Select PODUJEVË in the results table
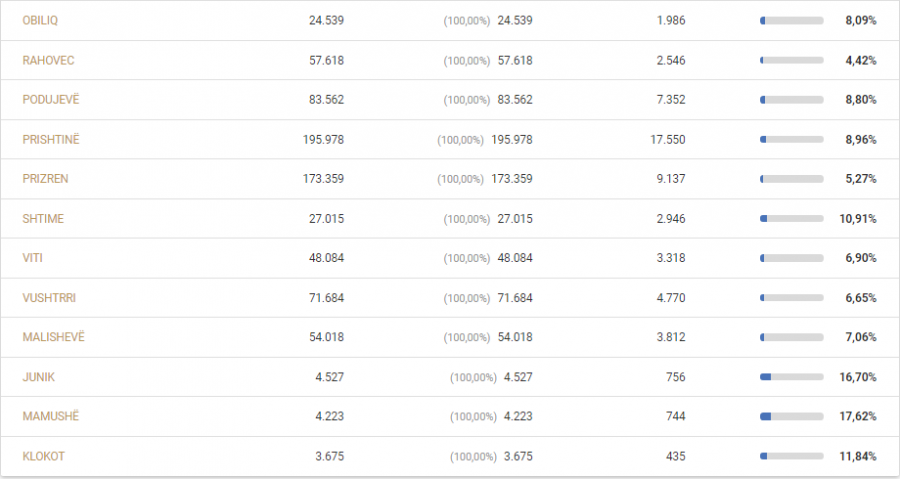 pos(51,99)
